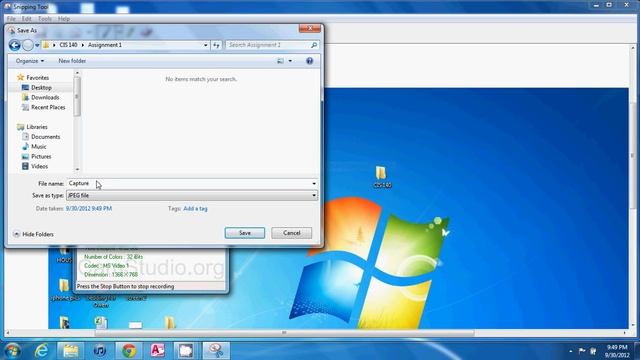
Task: Open Snipping Tool File menu
Action: point(11,19)
